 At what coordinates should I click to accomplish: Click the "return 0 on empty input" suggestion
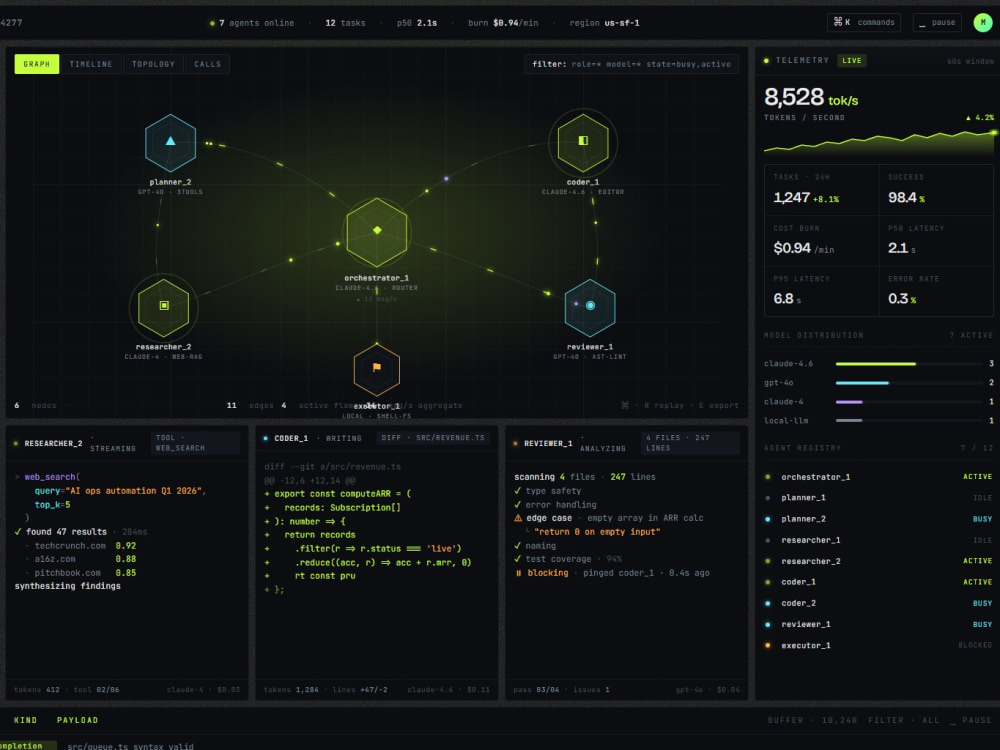click(x=597, y=531)
